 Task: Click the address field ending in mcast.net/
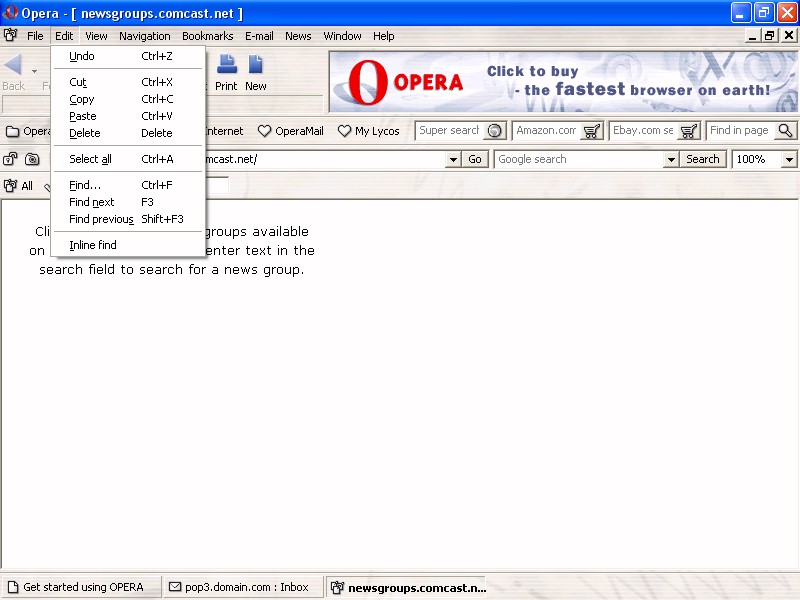point(326,160)
